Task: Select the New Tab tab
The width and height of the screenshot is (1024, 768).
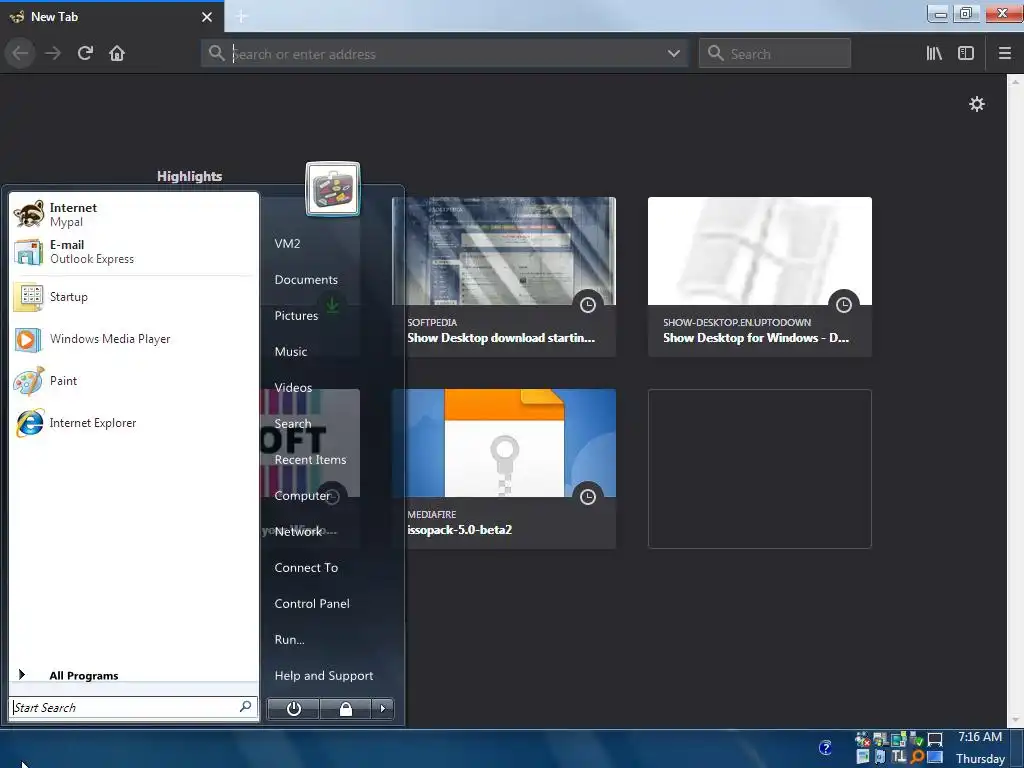Action: [112, 17]
